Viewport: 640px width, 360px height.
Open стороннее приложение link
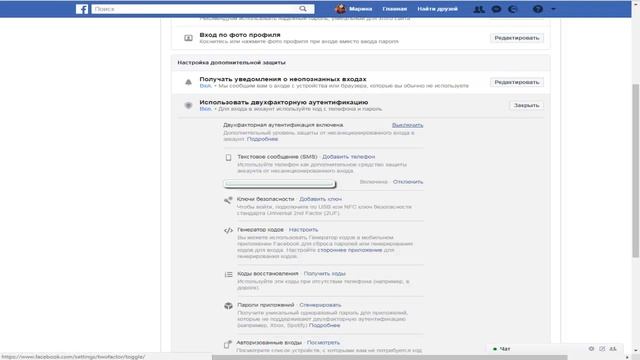350,250
